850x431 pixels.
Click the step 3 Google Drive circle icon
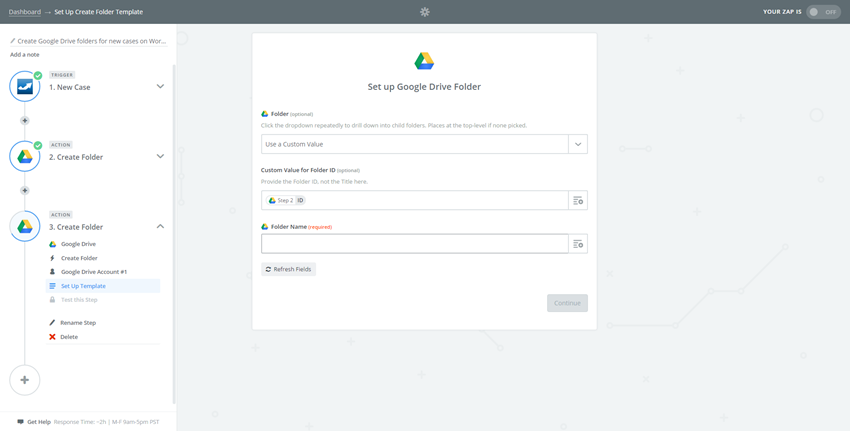(x=25, y=227)
